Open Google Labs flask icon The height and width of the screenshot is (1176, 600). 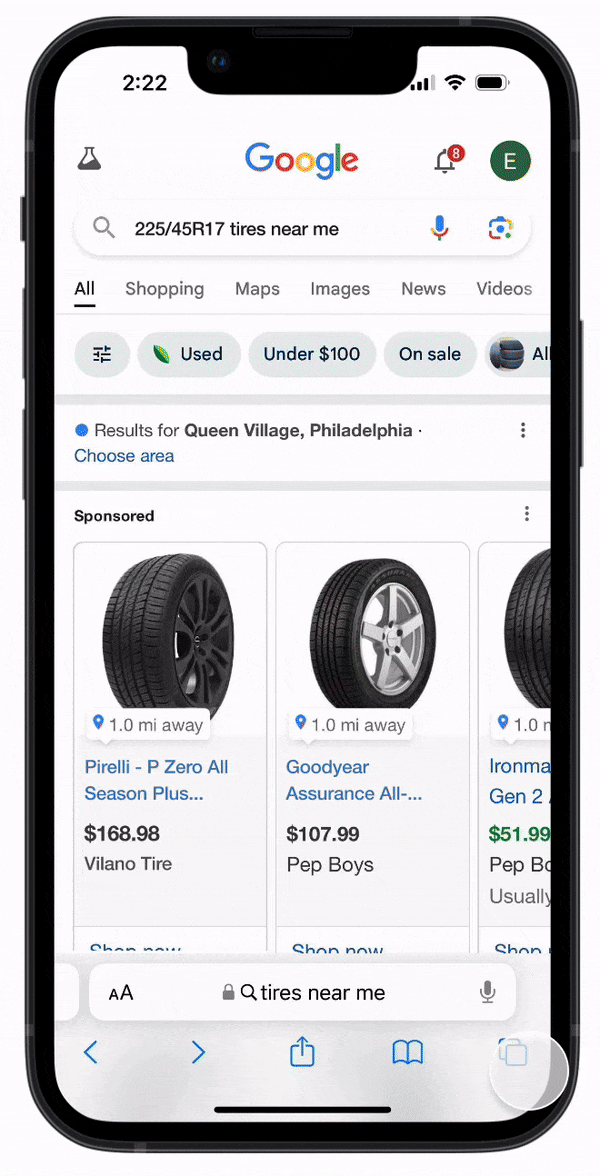89,159
